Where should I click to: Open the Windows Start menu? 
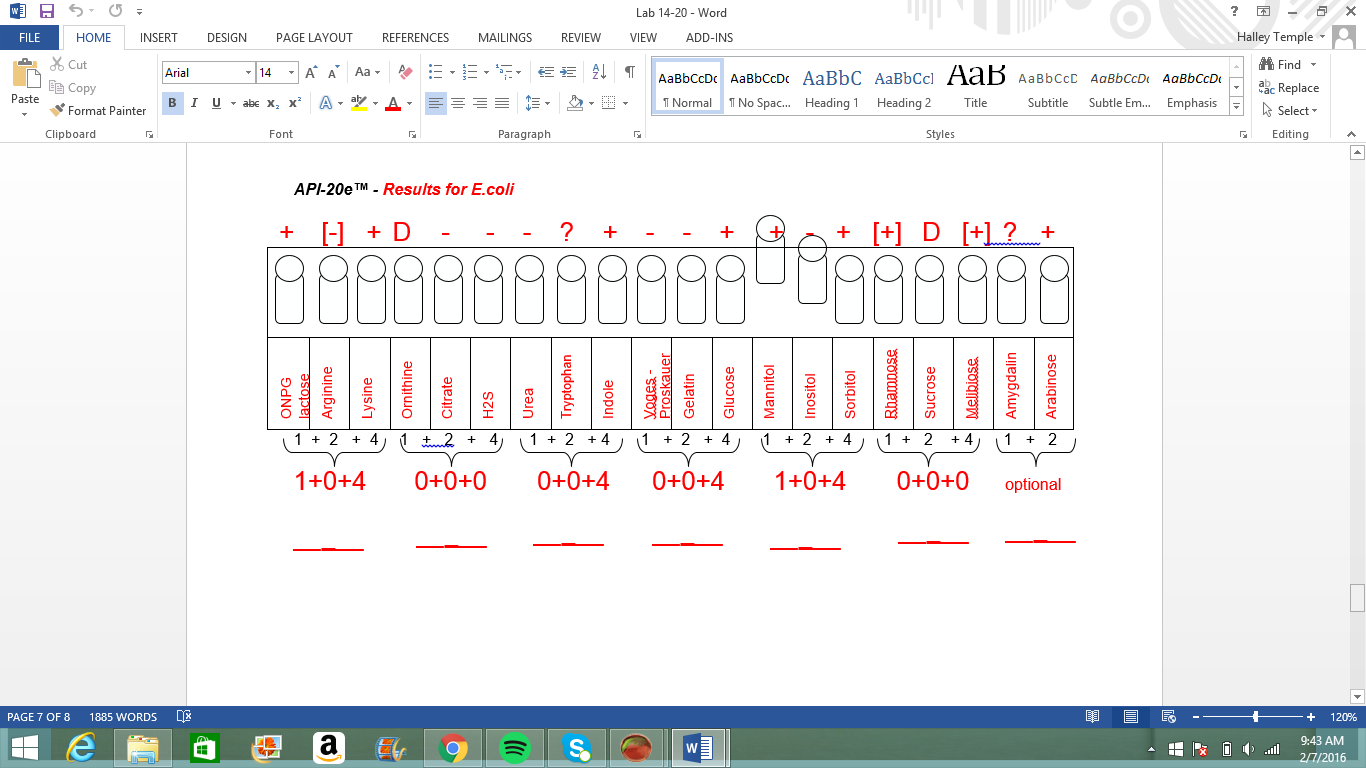[24, 747]
